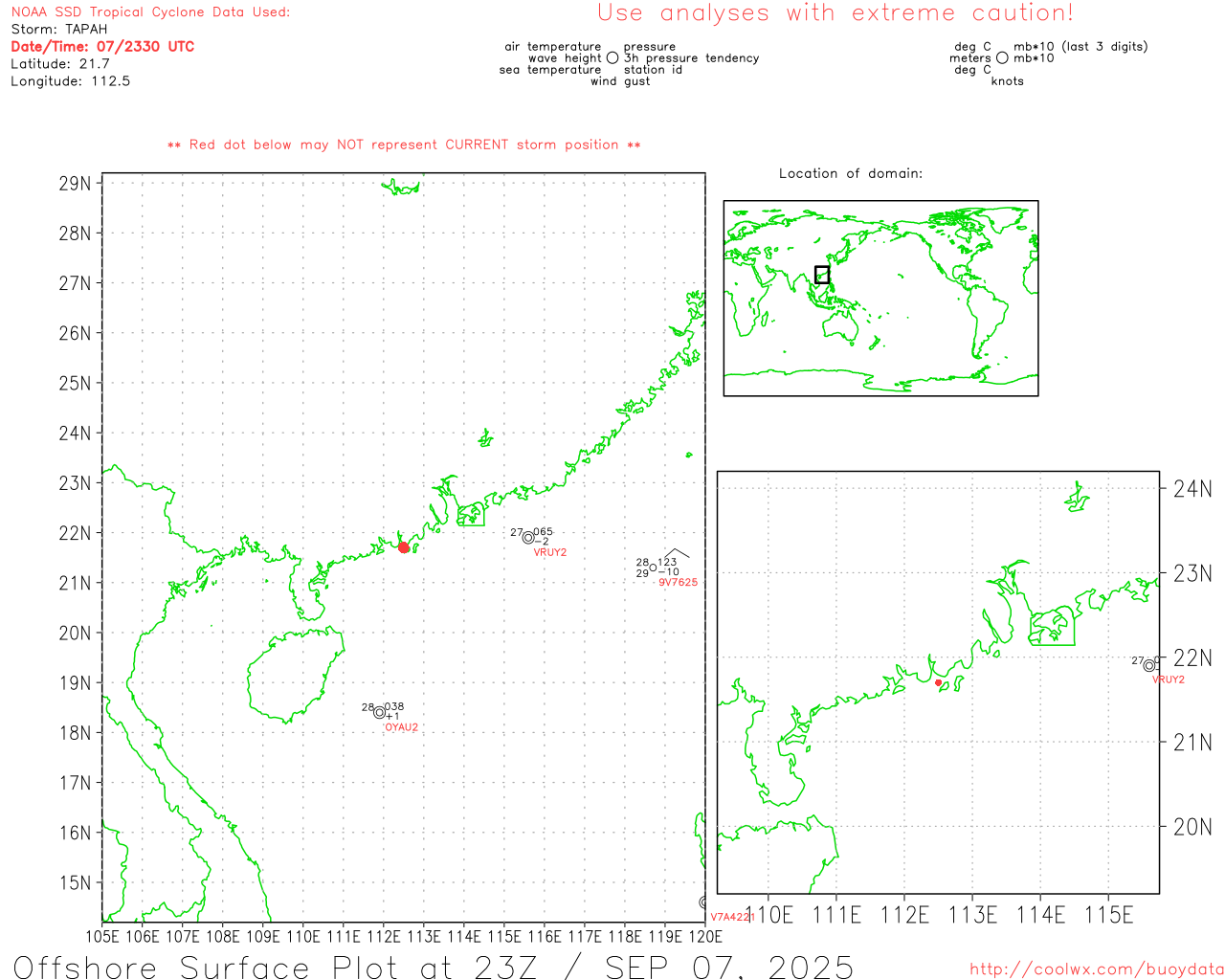Click the '105E' longitude label on main map
The height and width of the screenshot is (980, 1225).
pos(102,936)
